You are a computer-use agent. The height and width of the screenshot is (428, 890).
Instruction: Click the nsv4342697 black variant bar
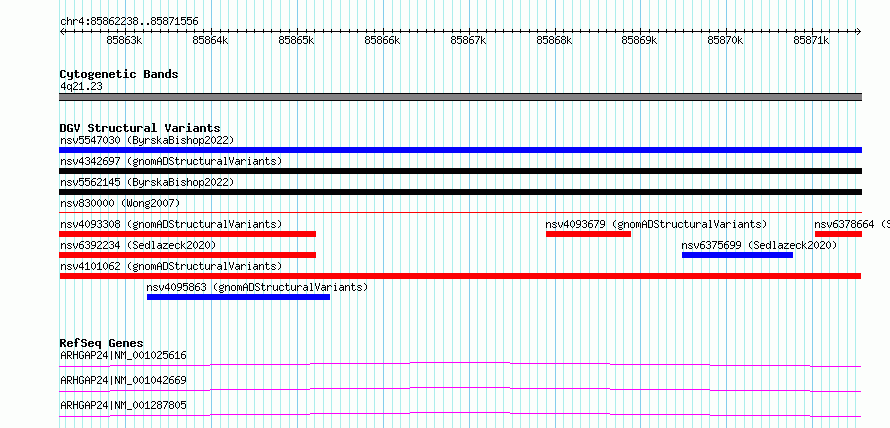tap(460, 171)
